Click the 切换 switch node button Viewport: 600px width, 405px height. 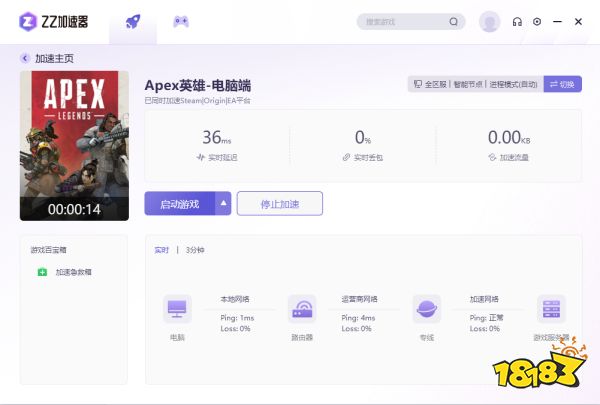pyautogui.click(x=562, y=84)
